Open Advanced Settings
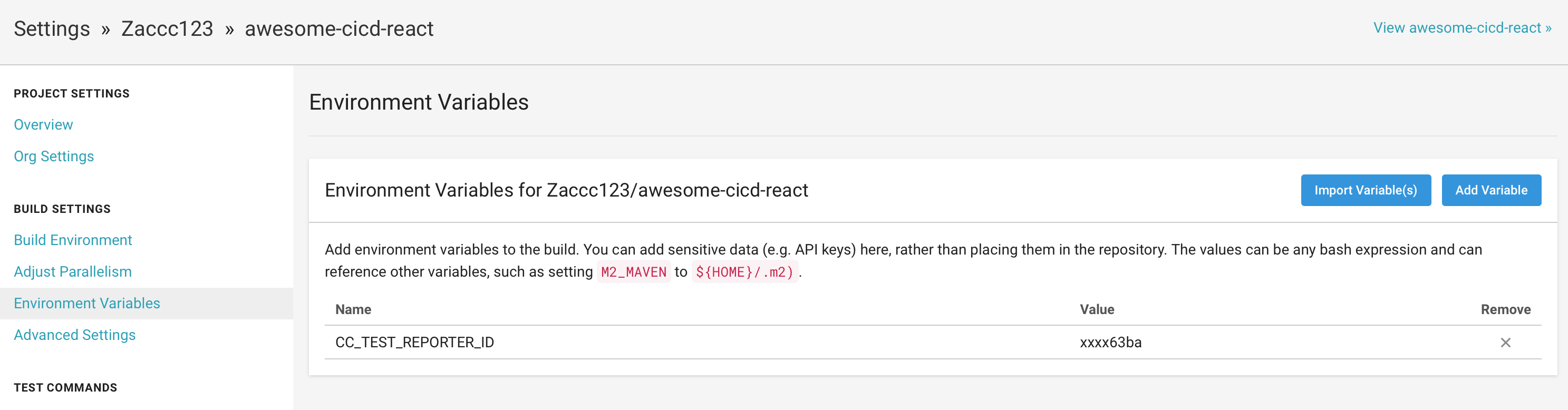Screen dimensions: 1568x410 click(x=74, y=335)
